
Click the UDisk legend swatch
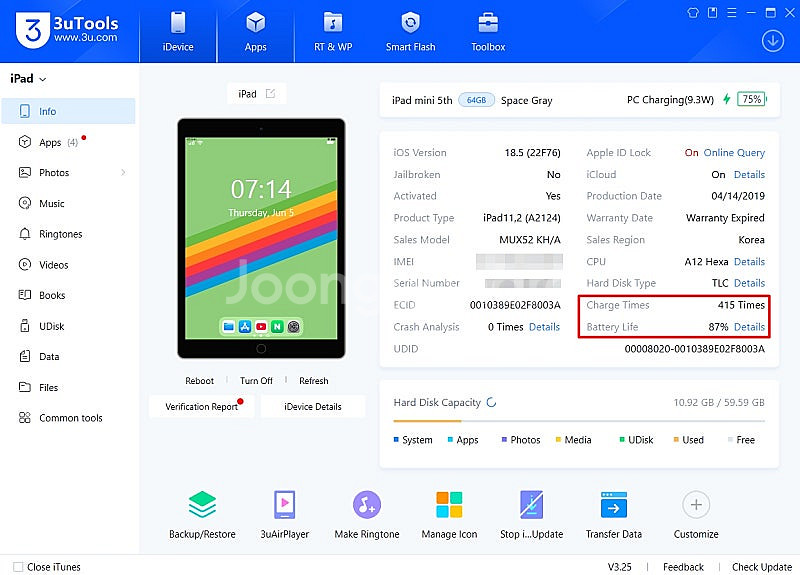click(x=622, y=439)
